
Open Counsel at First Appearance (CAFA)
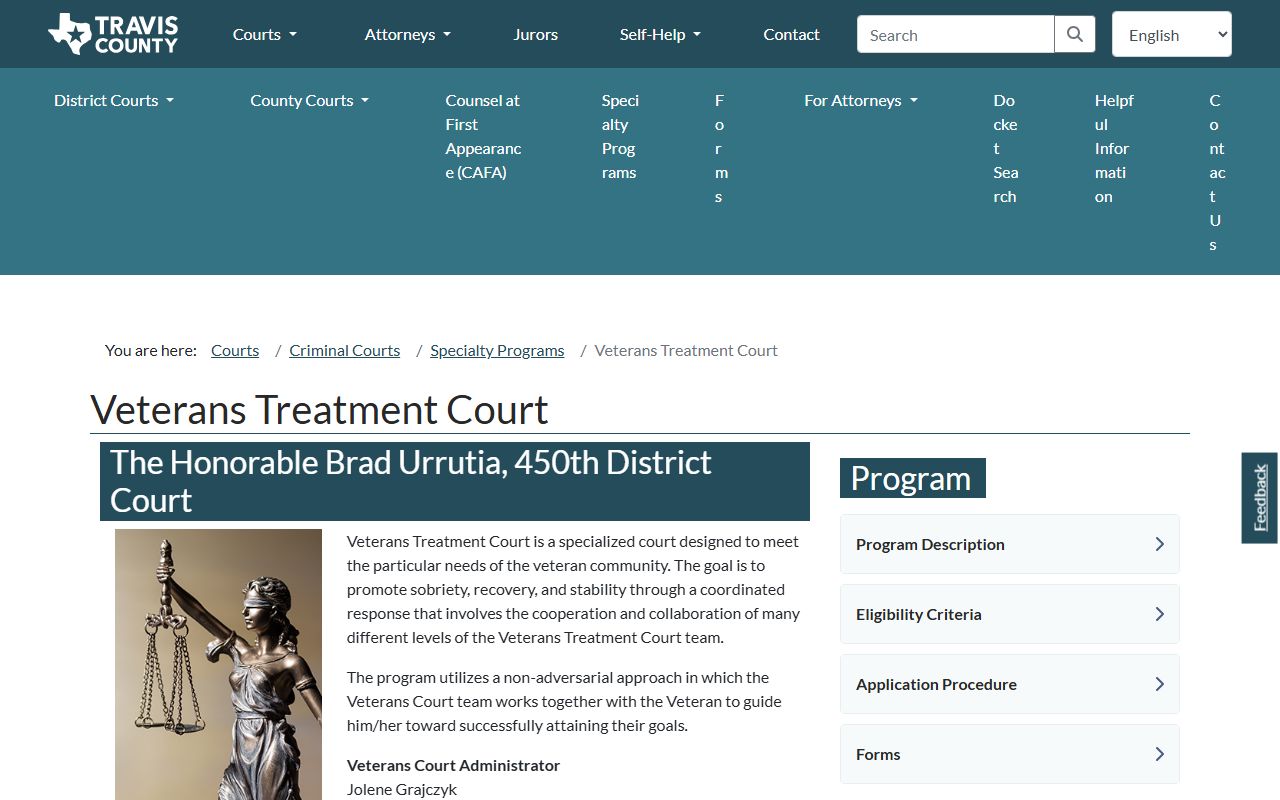pos(484,136)
